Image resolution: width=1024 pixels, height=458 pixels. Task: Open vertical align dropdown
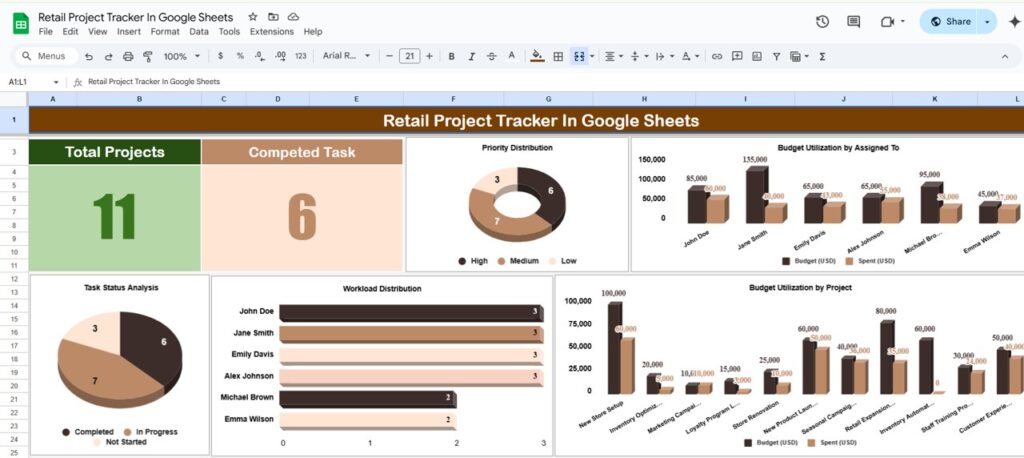coord(638,57)
